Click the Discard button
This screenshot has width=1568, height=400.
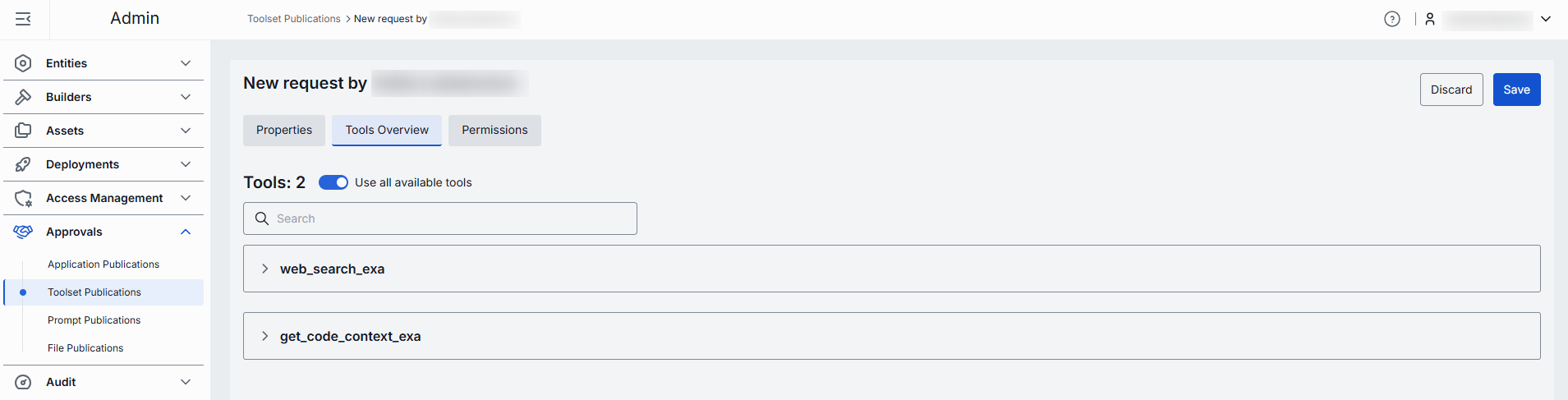click(x=1451, y=90)
